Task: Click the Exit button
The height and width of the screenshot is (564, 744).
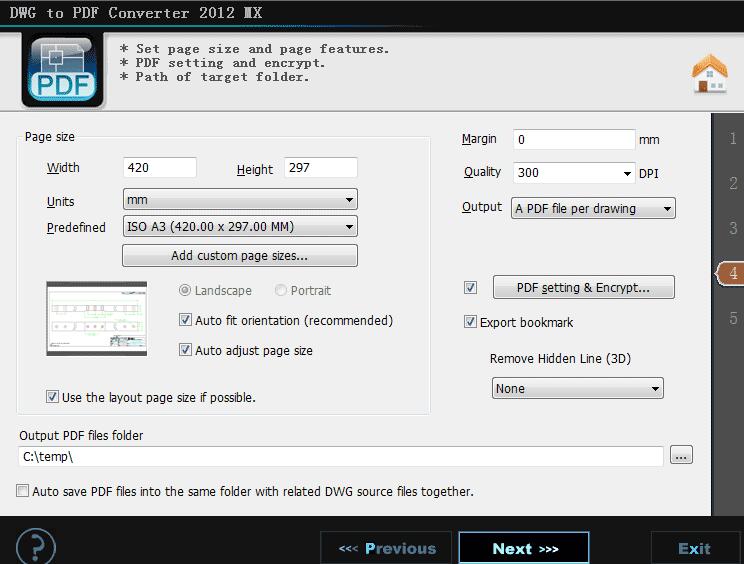Action: [694, 548]
